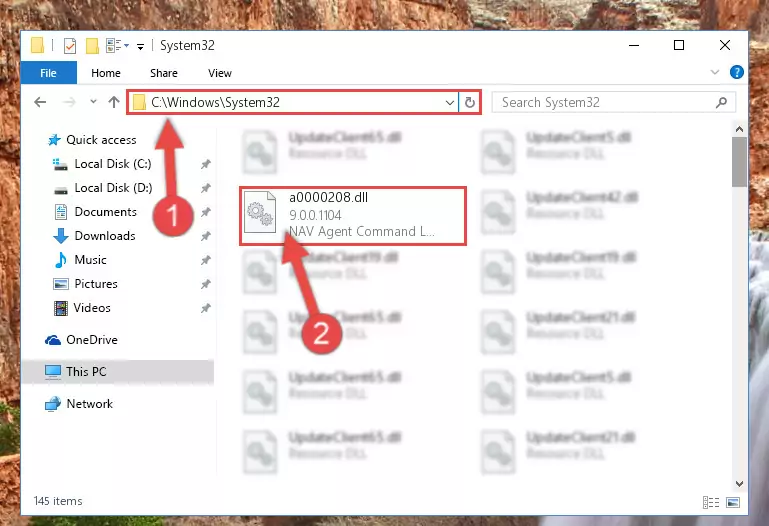This screenshot has height=526, width=769.
Task: Click the pin icon beside Pictures
Action: [205, 284]
